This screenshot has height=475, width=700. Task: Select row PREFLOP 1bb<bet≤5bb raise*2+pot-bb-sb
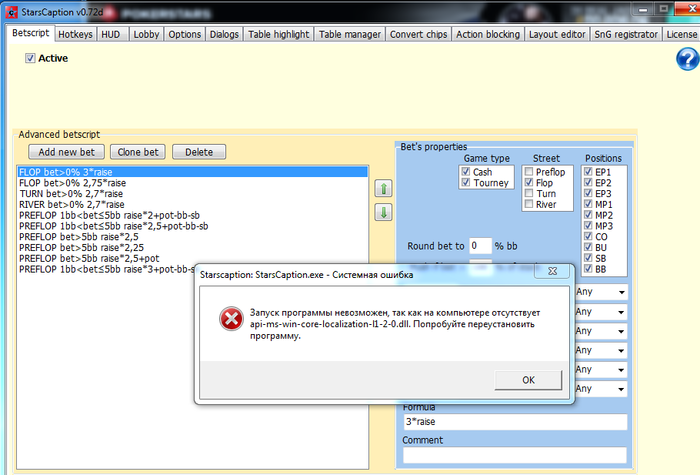tap(192, 215)
